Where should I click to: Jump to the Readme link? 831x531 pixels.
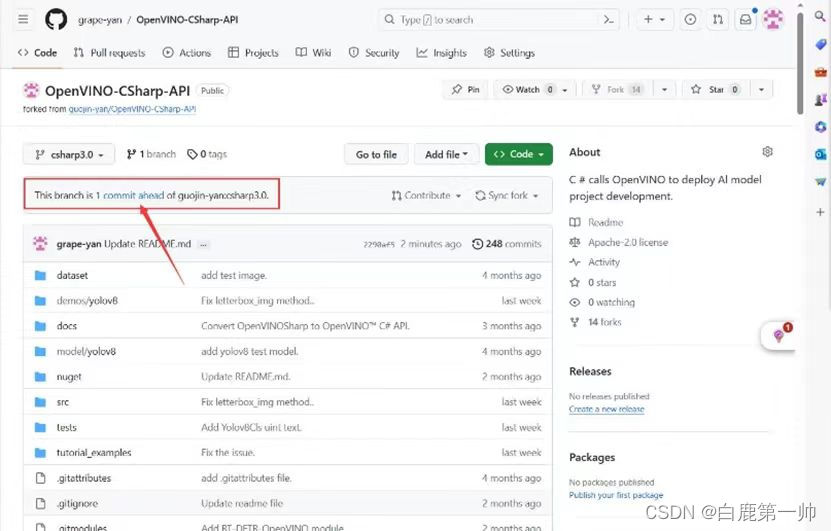[x=605, y=223]
